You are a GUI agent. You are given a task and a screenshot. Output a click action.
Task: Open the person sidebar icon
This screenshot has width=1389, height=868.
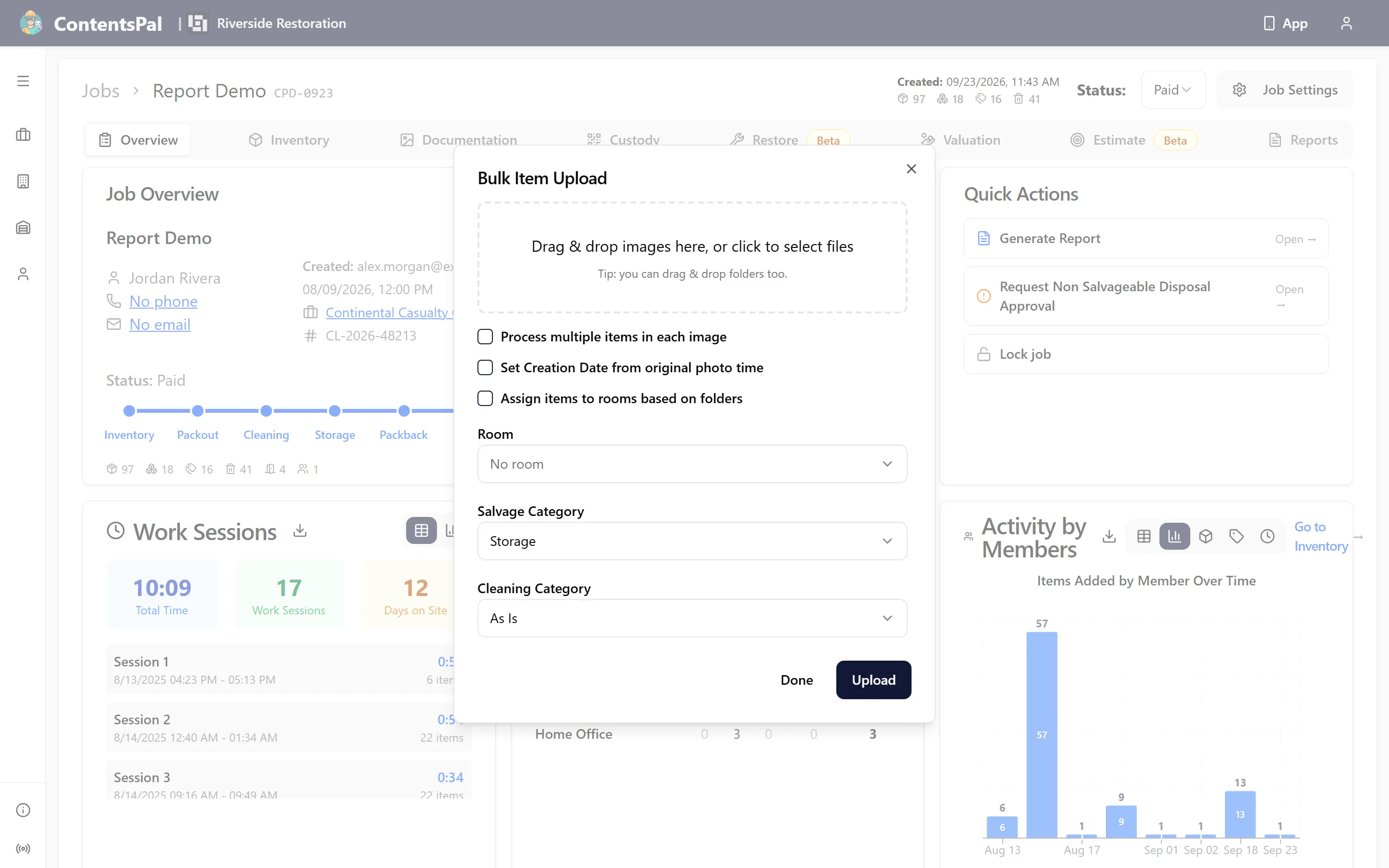click(x=23, y=274)
